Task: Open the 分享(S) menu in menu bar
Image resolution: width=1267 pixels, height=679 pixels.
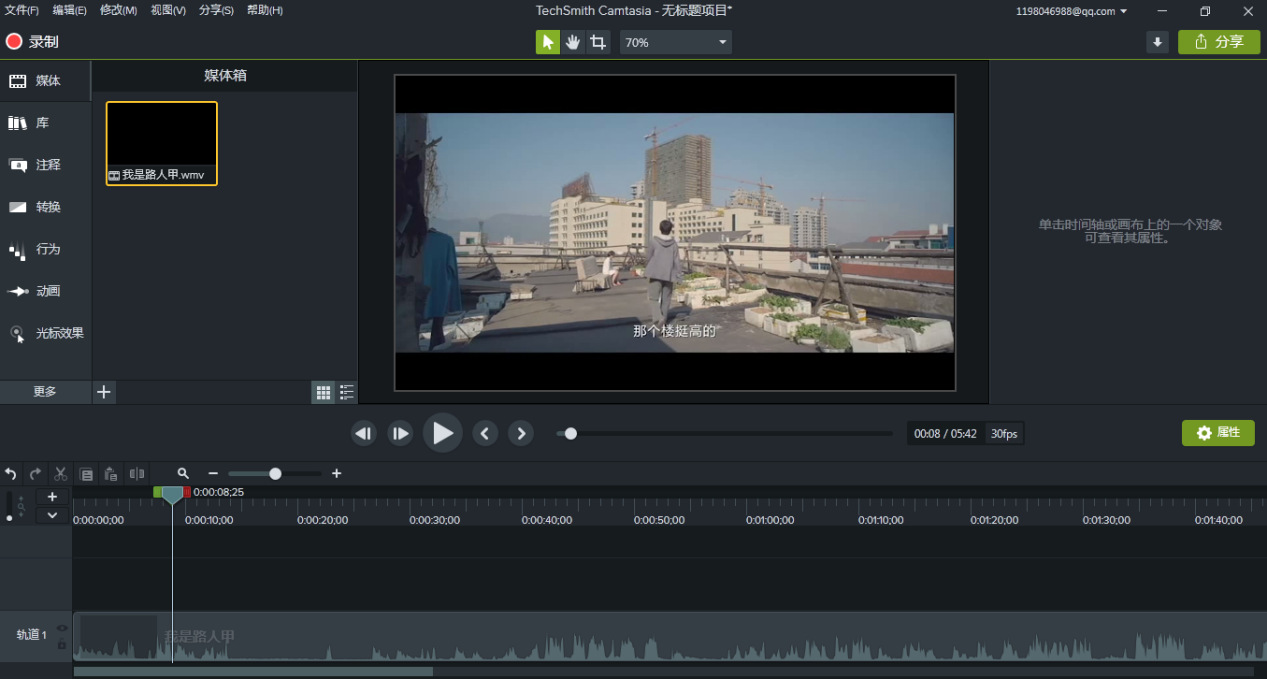Action: (216, 10)
